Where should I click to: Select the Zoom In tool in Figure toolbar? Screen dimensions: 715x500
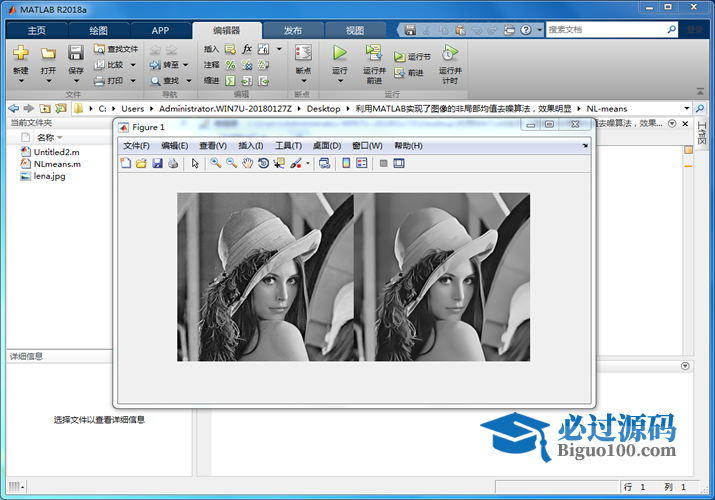pos(216,163)
